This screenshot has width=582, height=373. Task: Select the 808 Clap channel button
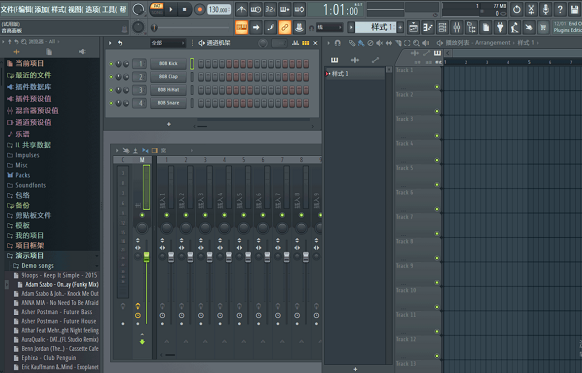click(x=168, y=76)
